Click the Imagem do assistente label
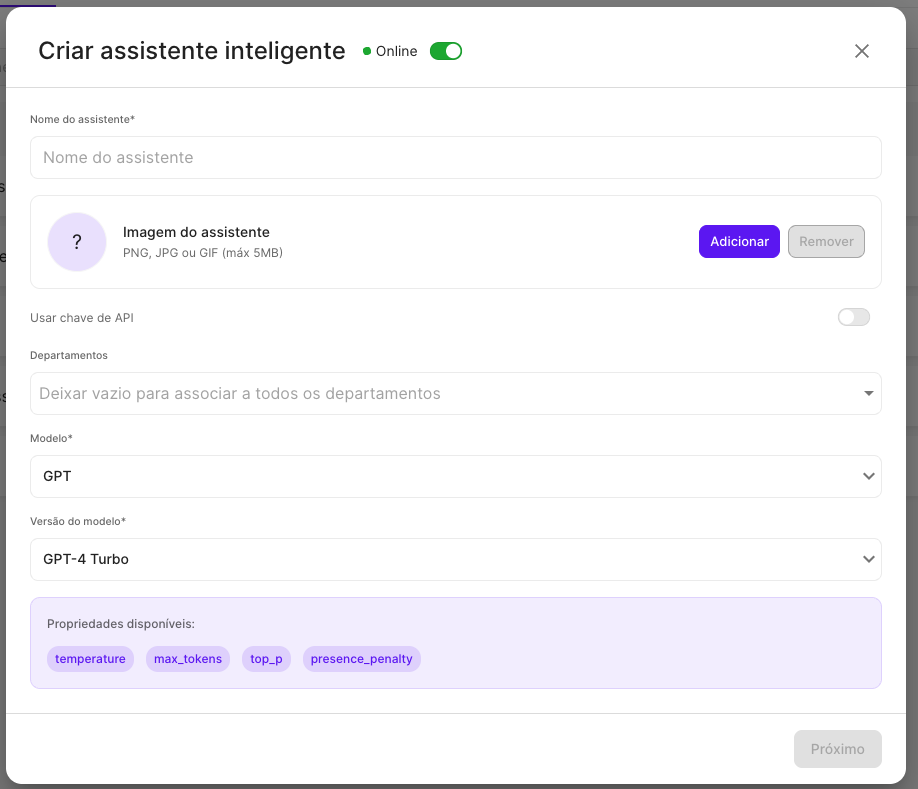 [196, 233]
